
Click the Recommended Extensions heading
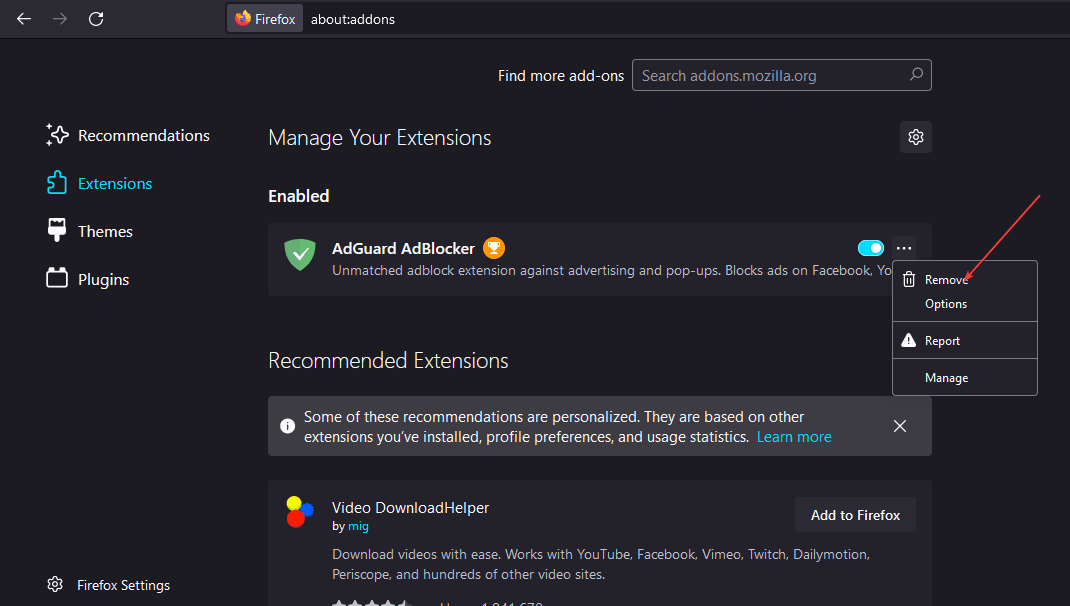tap(388, 360)
